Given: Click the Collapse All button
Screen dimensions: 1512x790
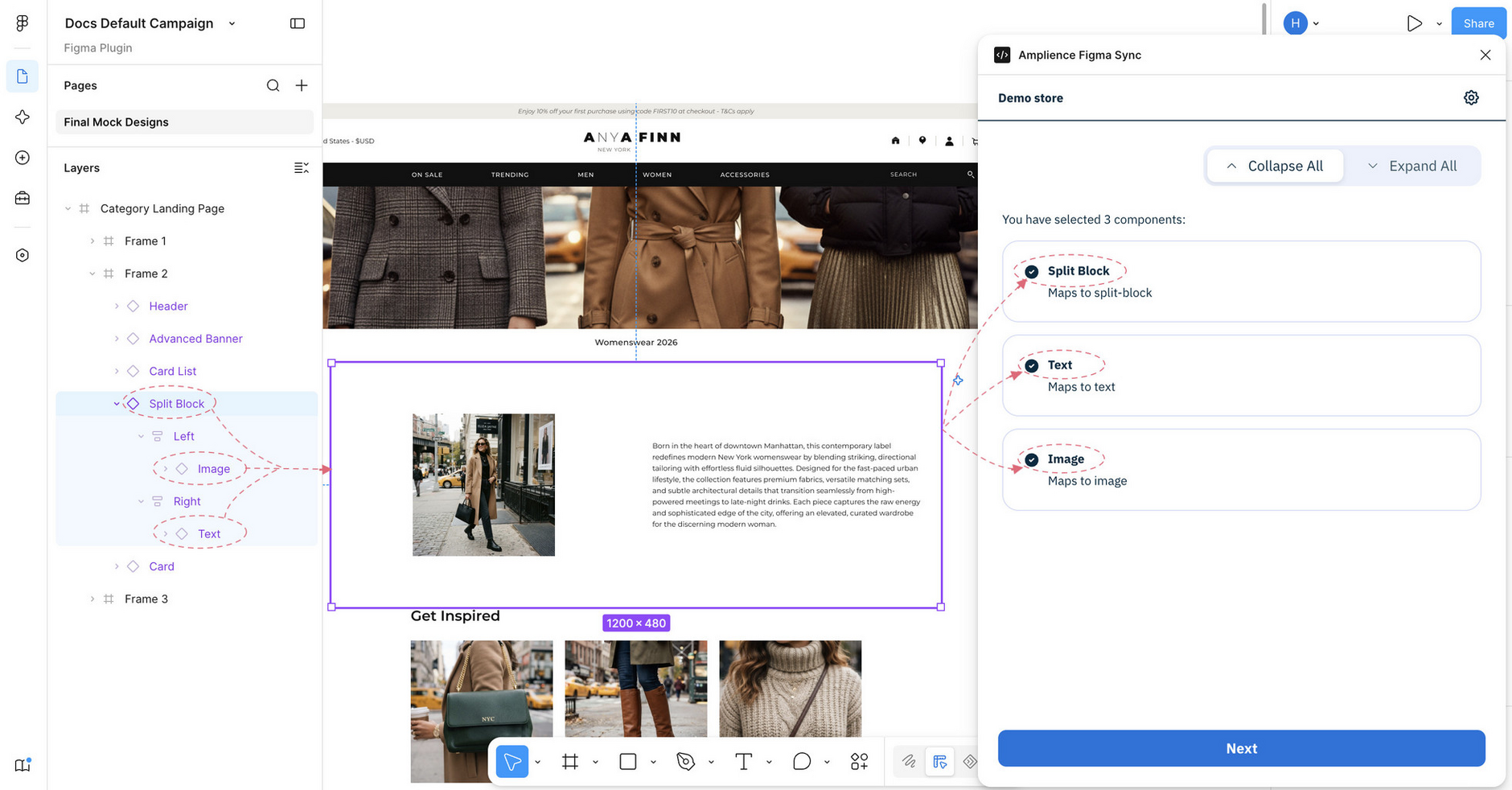Looking at the screenshot, I should click(1275, 166).
